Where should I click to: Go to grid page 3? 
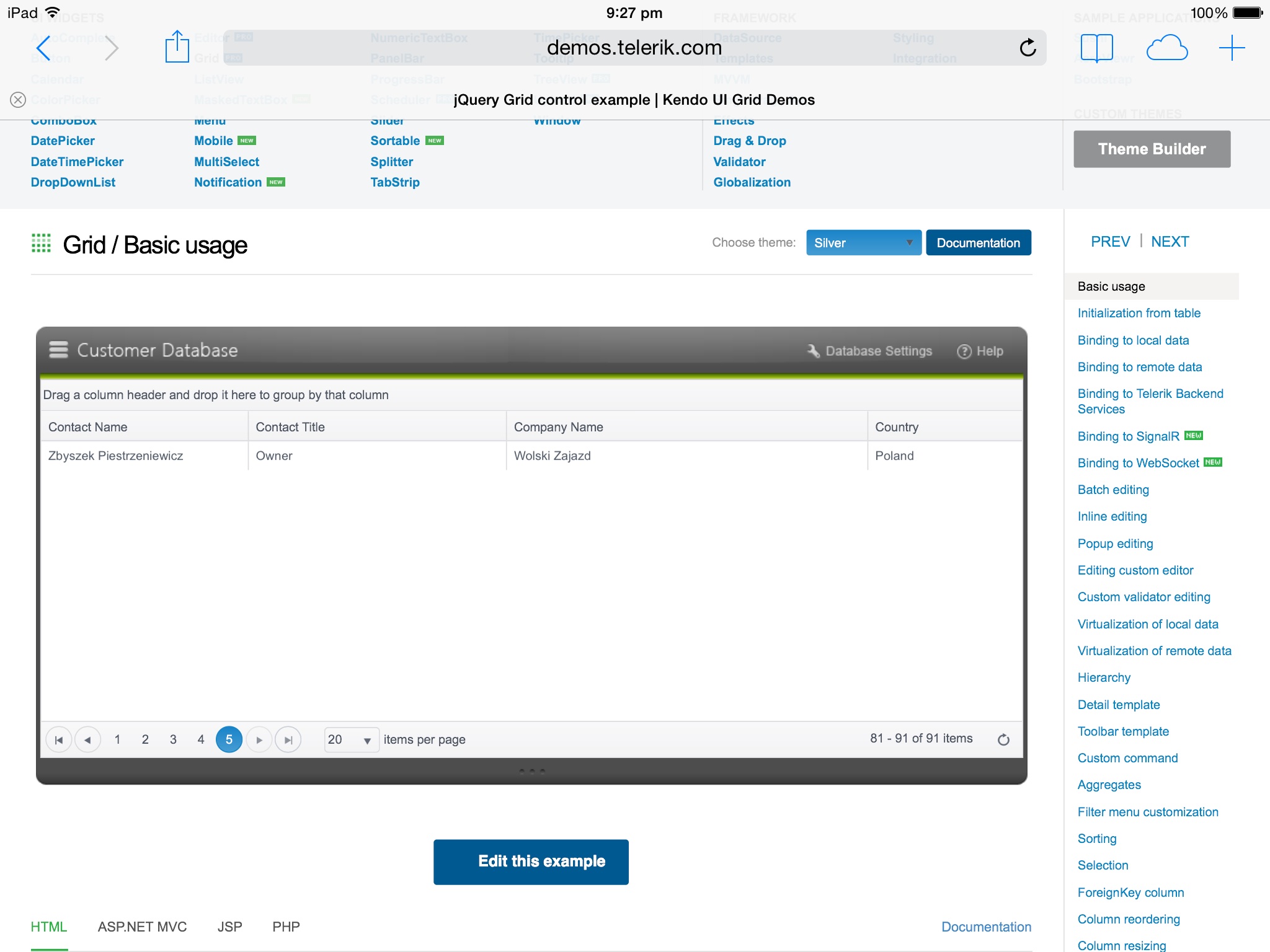pyautogui.click(x=173, y=739)
